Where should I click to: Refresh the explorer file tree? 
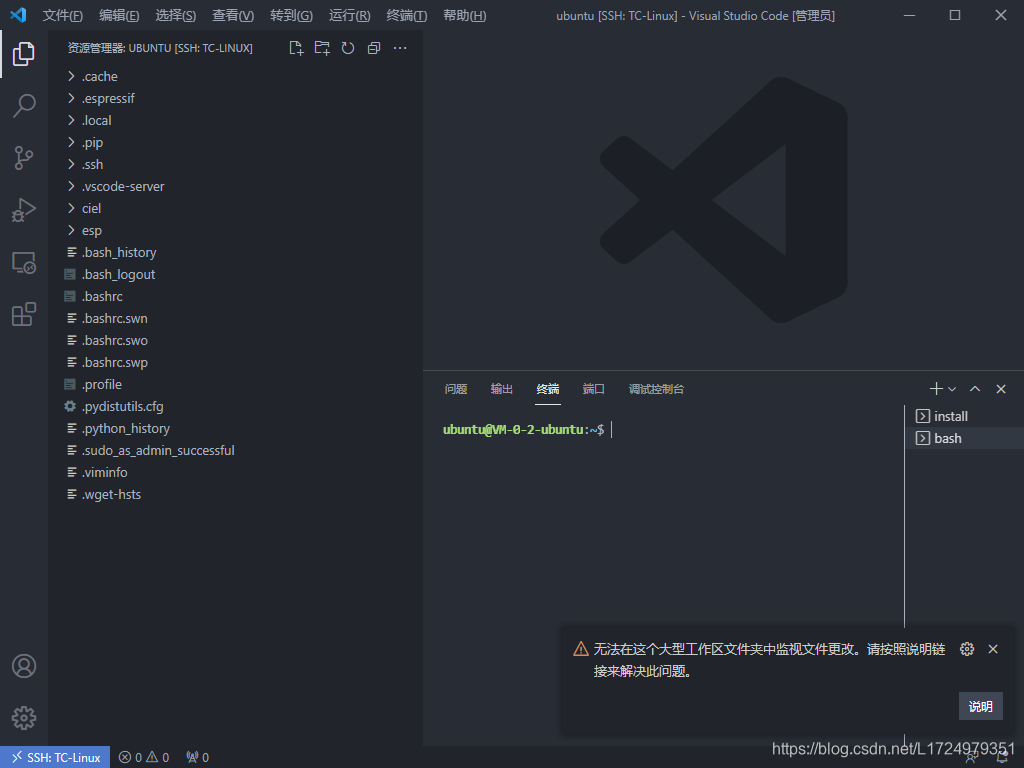(348, 48)
